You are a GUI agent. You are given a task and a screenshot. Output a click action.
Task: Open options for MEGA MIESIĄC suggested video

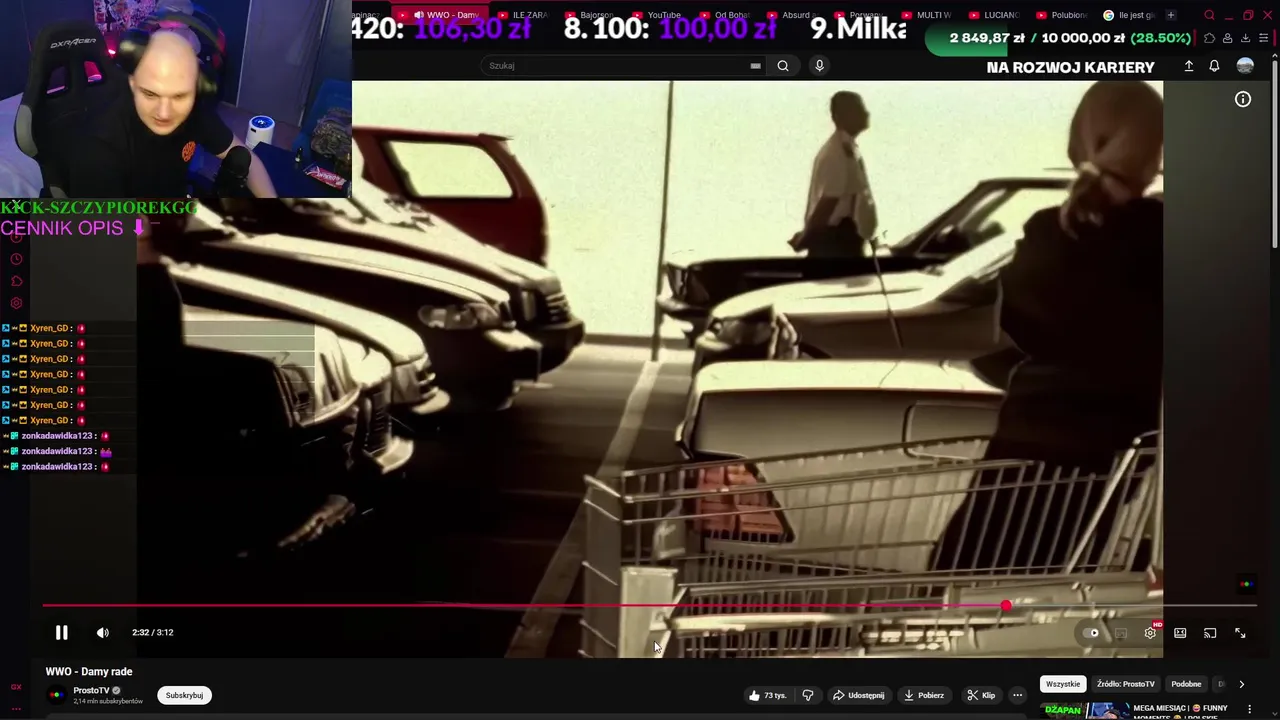pyautogui.click(x=1249, y=709)
